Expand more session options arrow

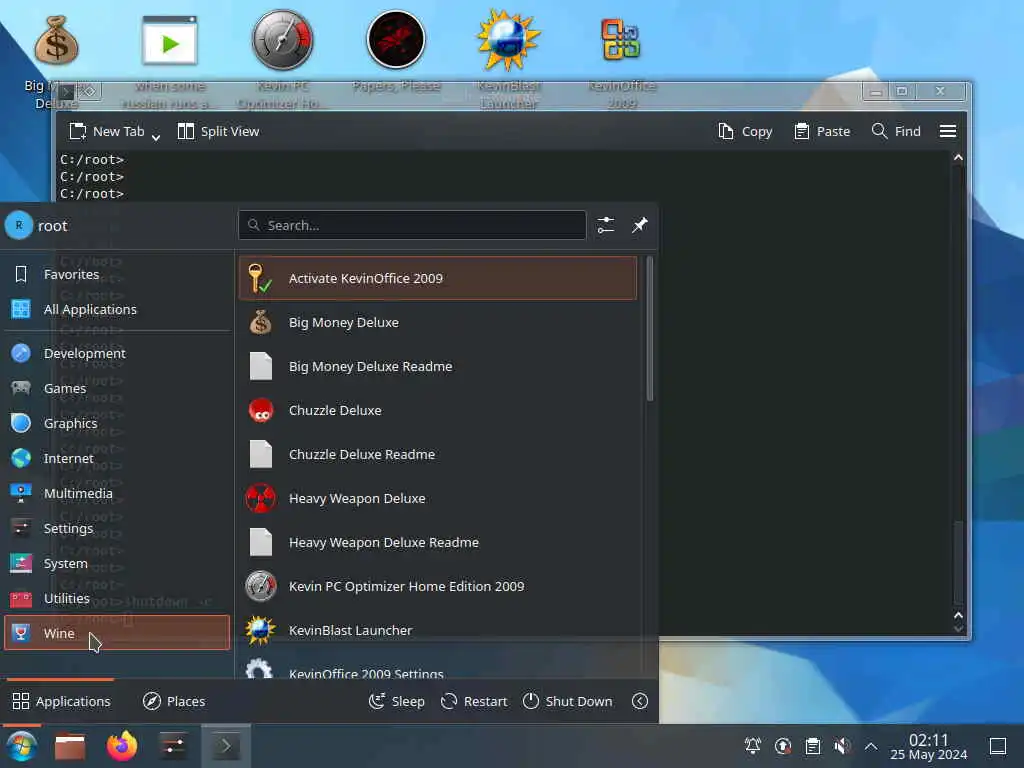pyautogui.click(x=640, y=701)
